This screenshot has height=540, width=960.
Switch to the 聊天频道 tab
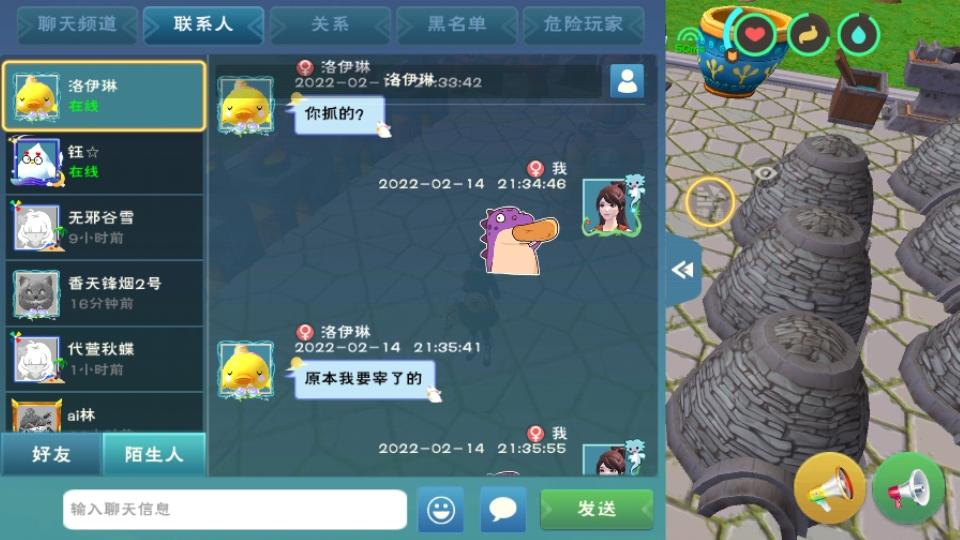pyautogui.click(x=77, y=24)
